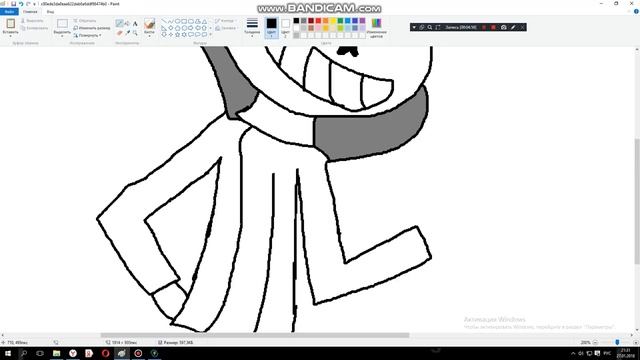Select the Text tool (A)

135,24
